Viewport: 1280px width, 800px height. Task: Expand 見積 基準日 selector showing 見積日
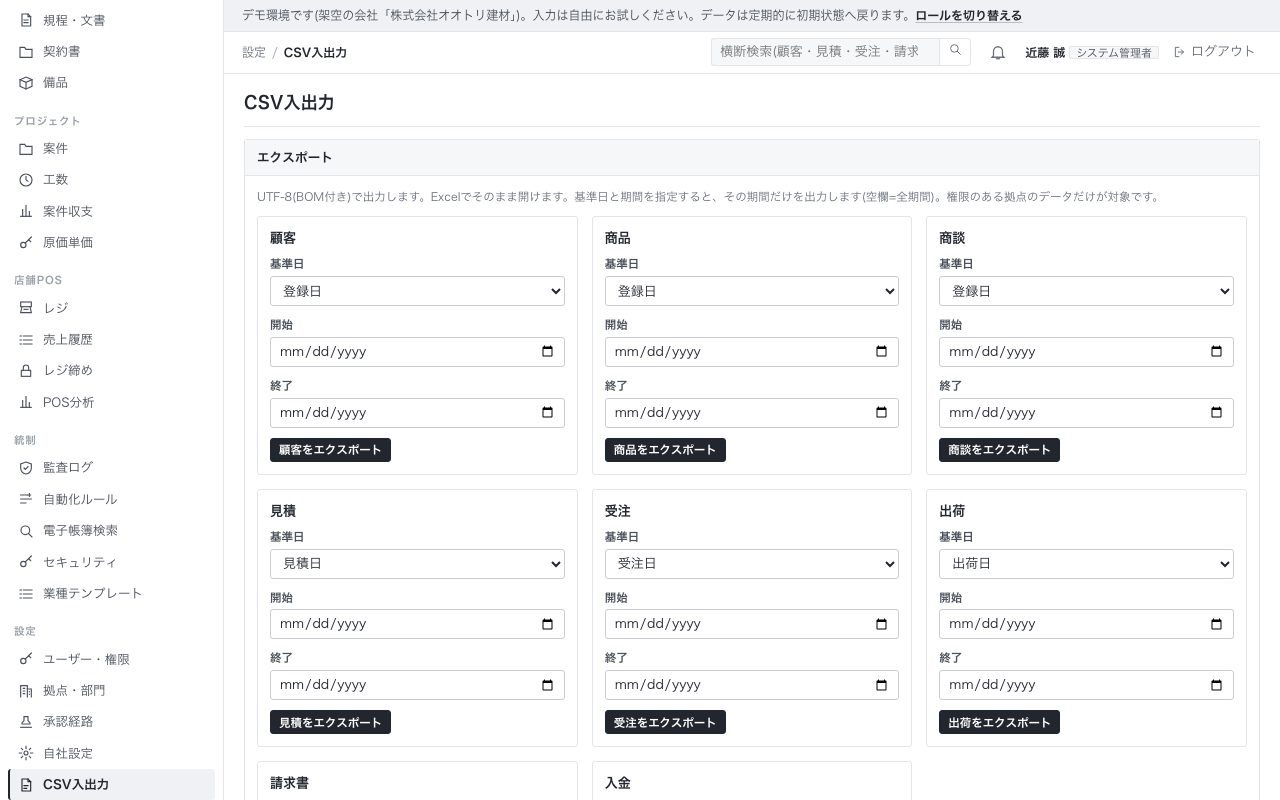pos(417,564)
